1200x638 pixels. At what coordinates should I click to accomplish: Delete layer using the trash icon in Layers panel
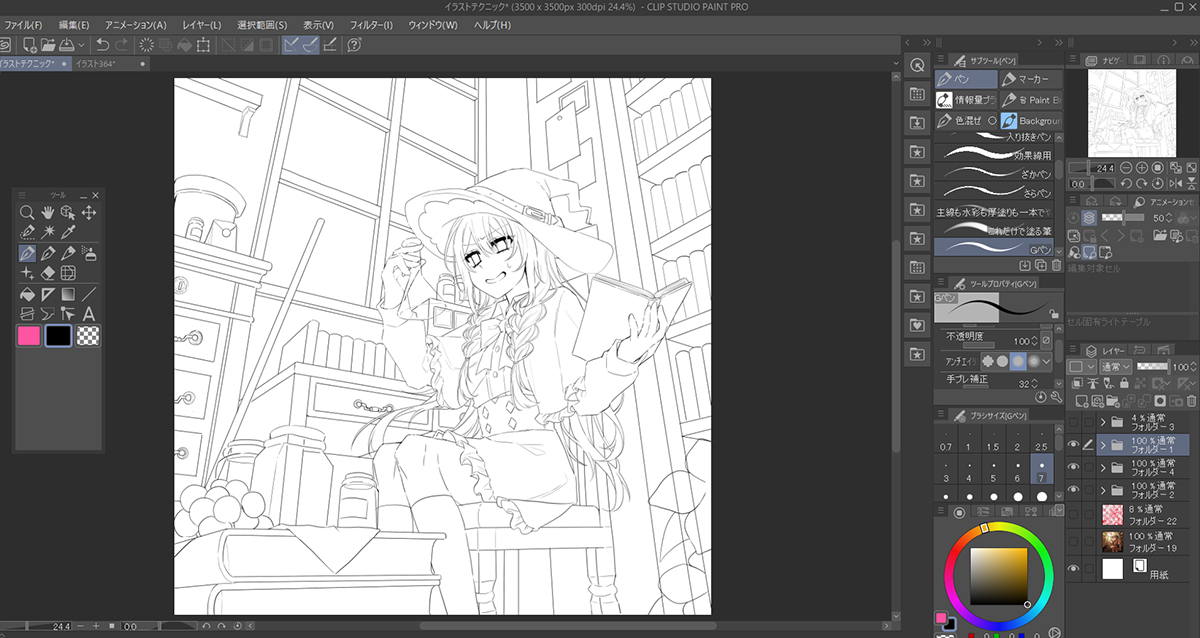(x=1191, y=400)
